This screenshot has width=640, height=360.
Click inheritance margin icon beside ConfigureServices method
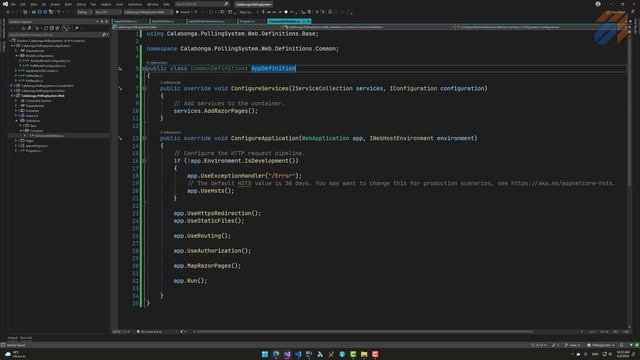(x=120, y=89)
